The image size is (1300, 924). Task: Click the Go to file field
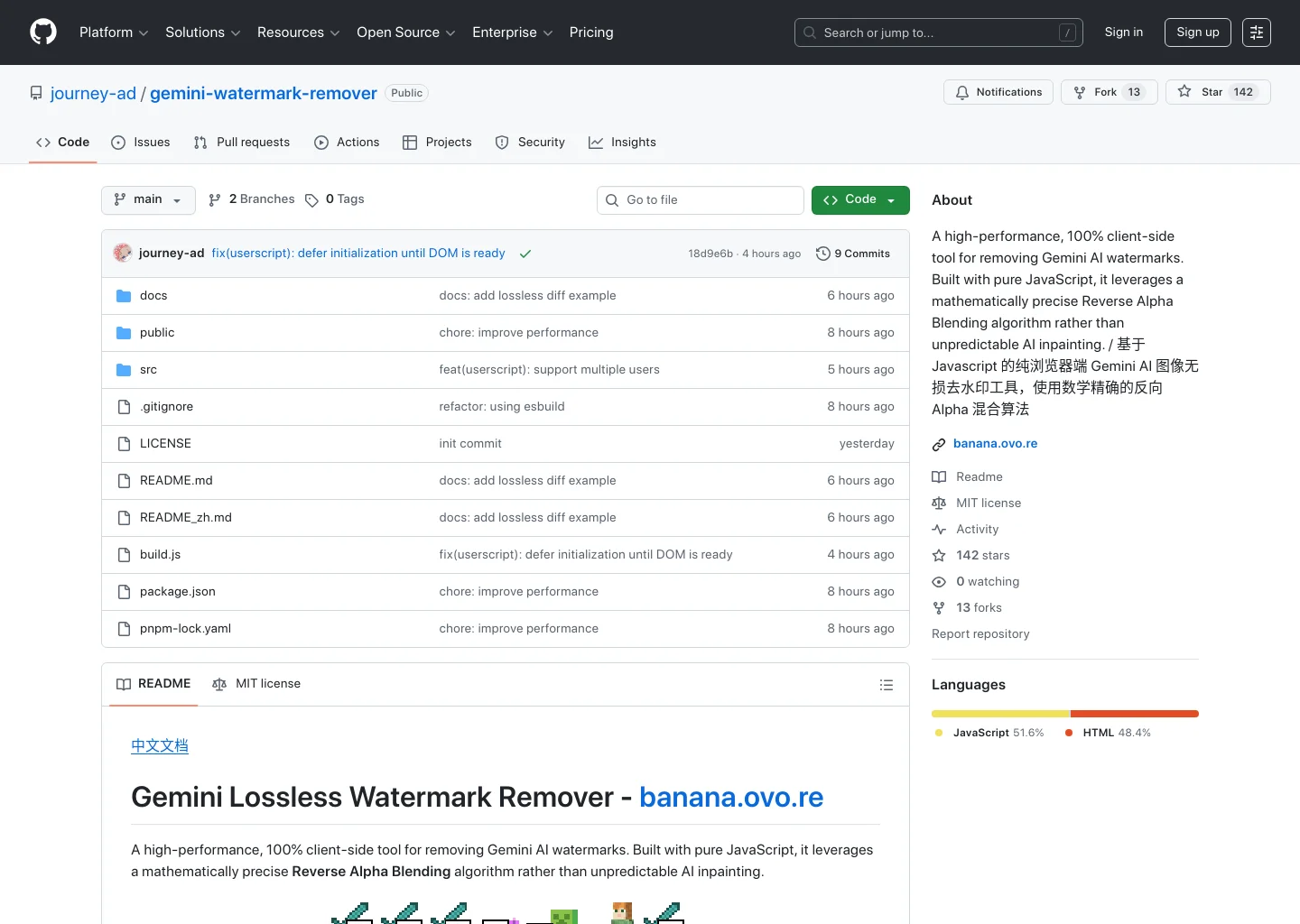[701, 200]
